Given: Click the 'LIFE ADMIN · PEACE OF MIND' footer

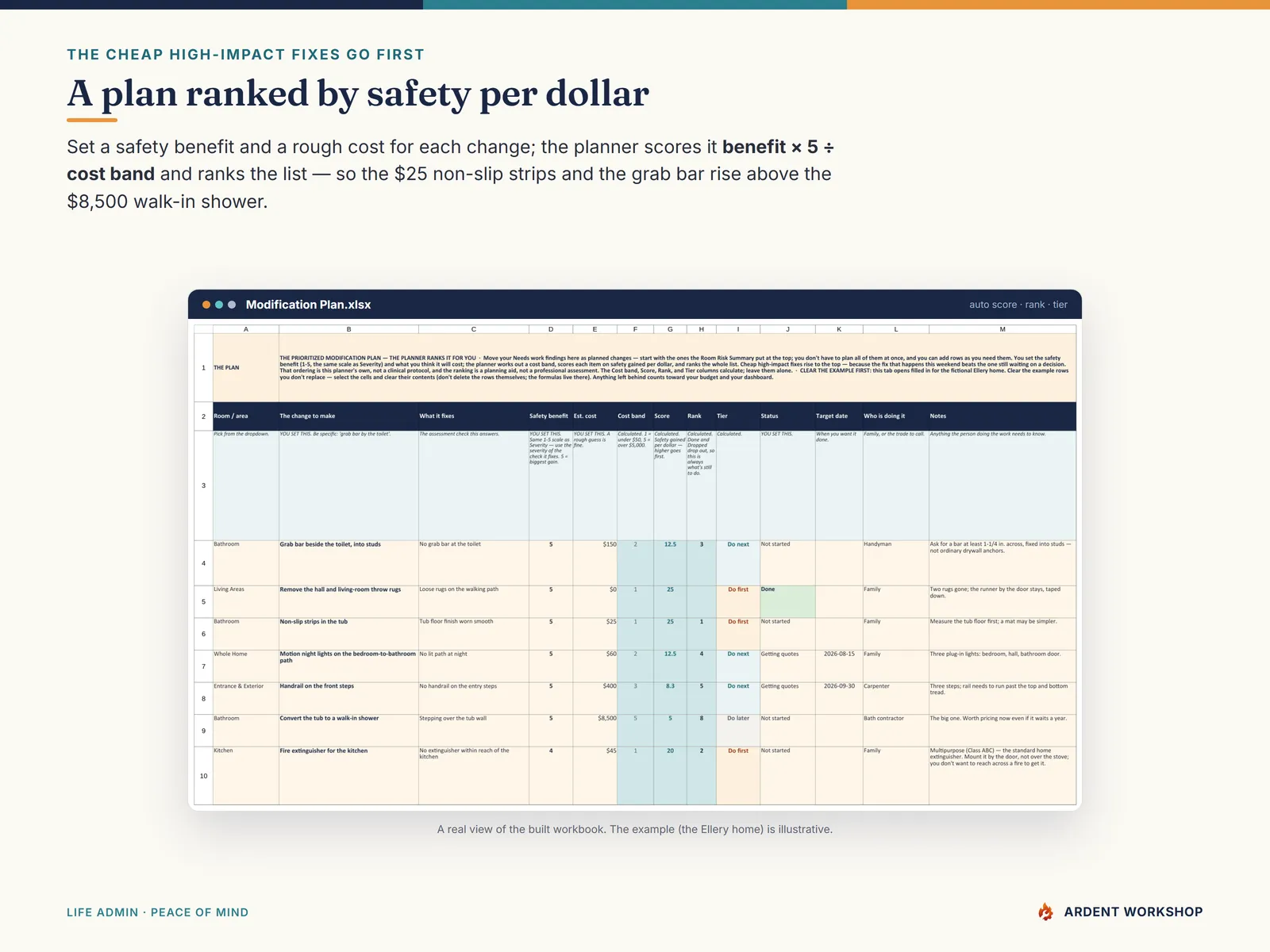Looking at the screenshot, I should click(157, 912).
